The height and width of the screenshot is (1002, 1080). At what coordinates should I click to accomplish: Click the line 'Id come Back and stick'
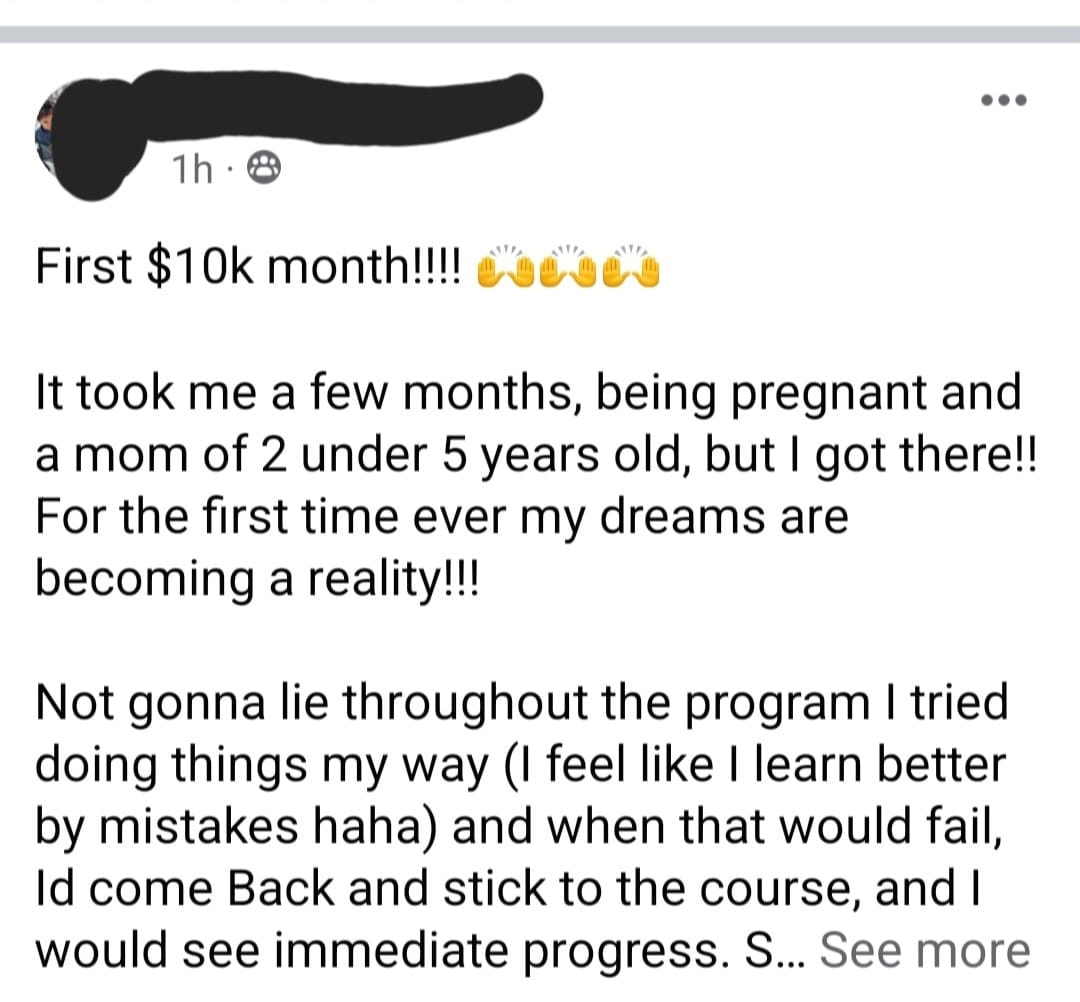[x=508, y=889]
